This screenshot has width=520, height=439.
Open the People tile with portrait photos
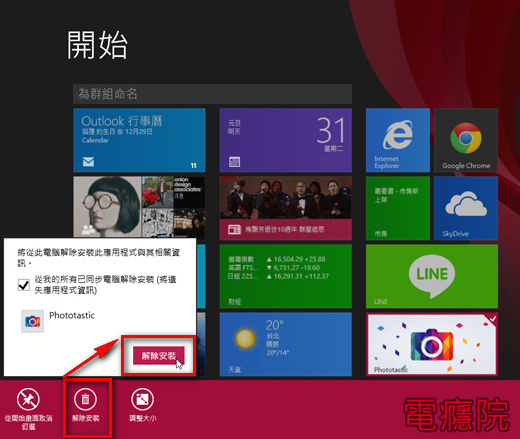pyautogui.click(x=139, y=207)
